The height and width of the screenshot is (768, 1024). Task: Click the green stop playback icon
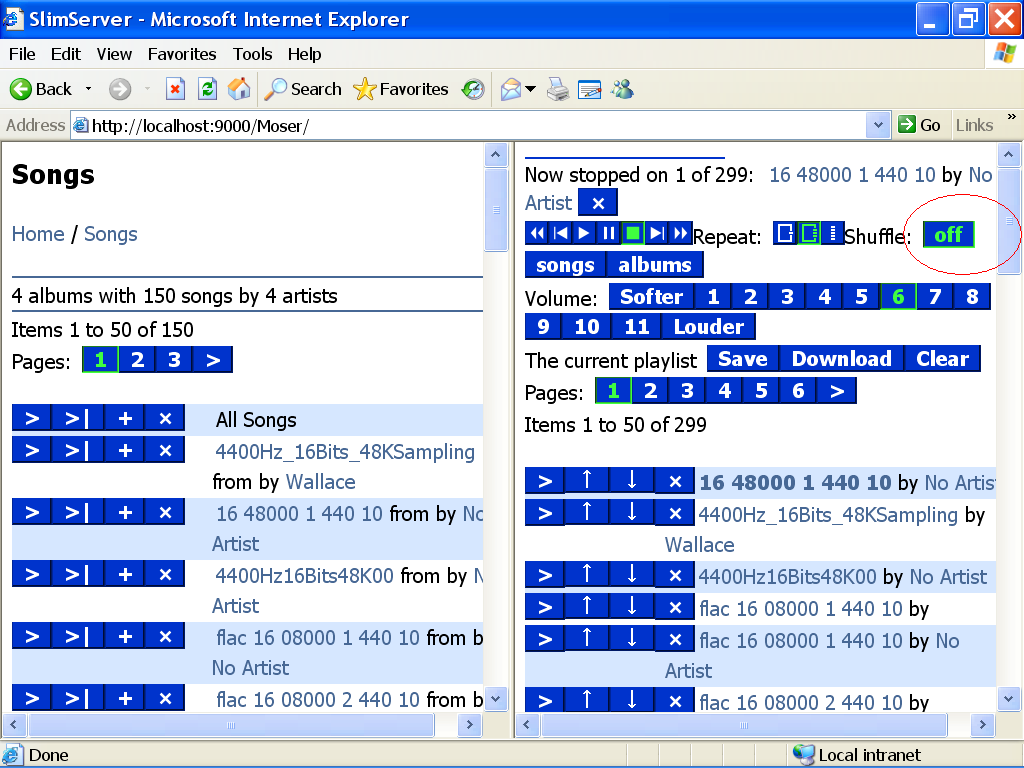(632, 233)
